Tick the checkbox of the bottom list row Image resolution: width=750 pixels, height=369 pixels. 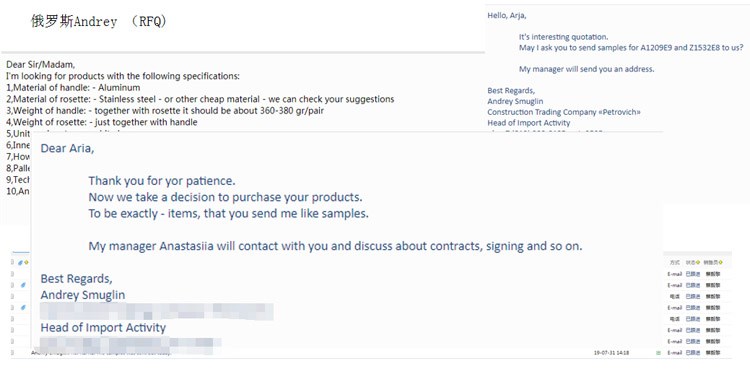(12, 353)
